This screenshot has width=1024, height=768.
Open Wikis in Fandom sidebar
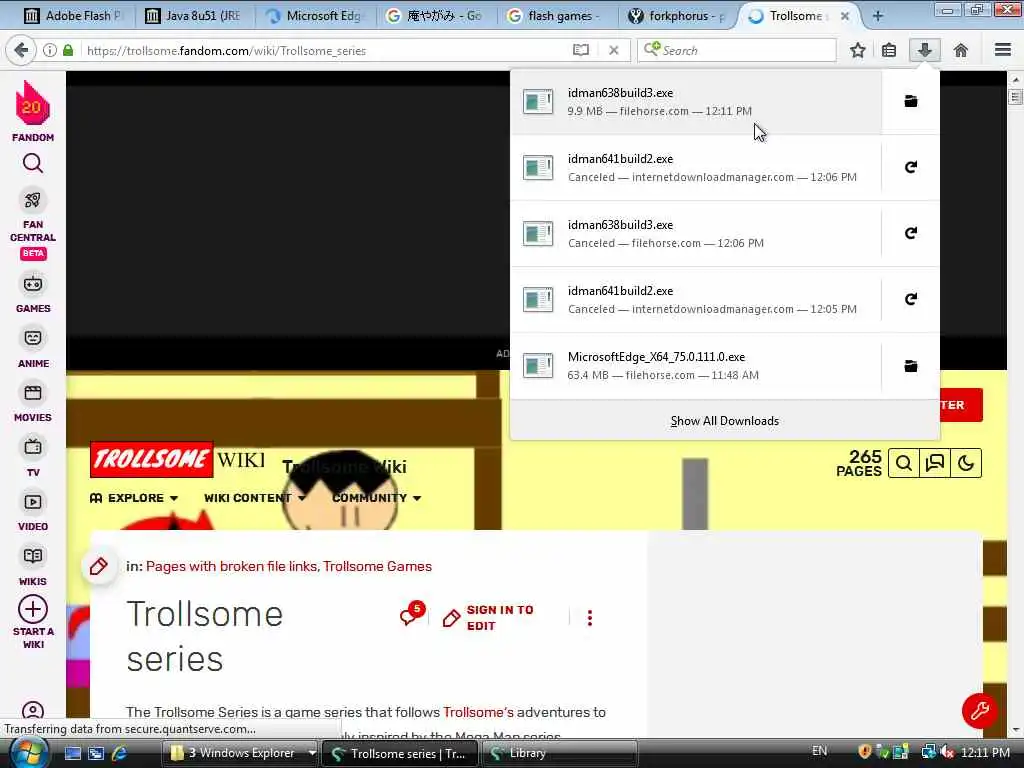[x=33, y=566]
